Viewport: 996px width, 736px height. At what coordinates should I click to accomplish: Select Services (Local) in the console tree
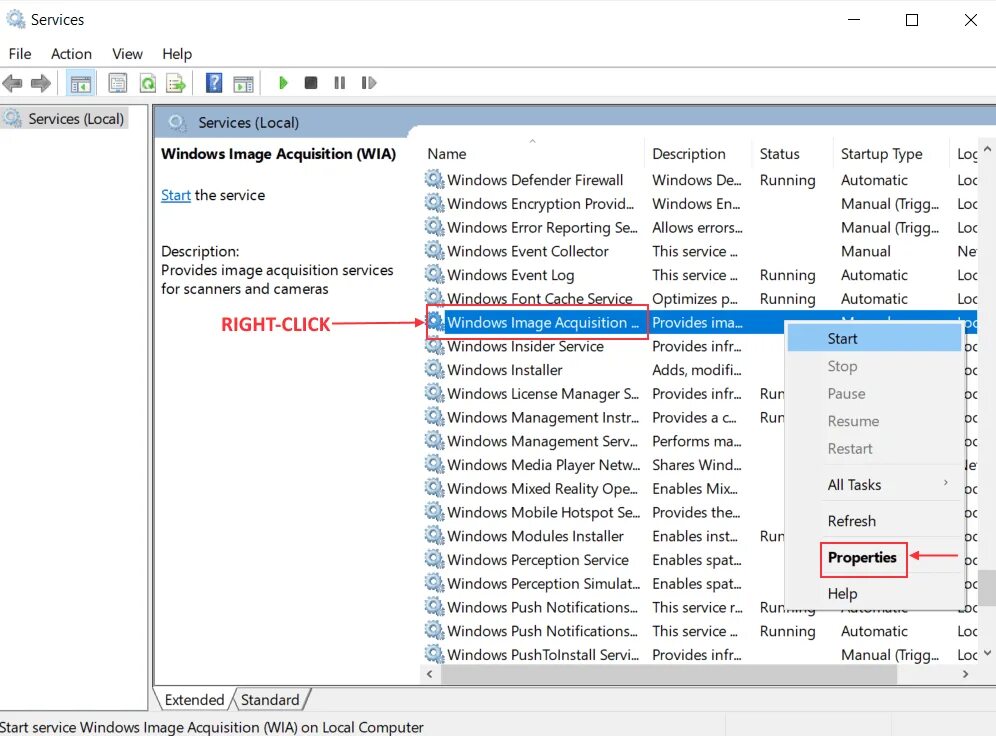[x=76, y=119]
